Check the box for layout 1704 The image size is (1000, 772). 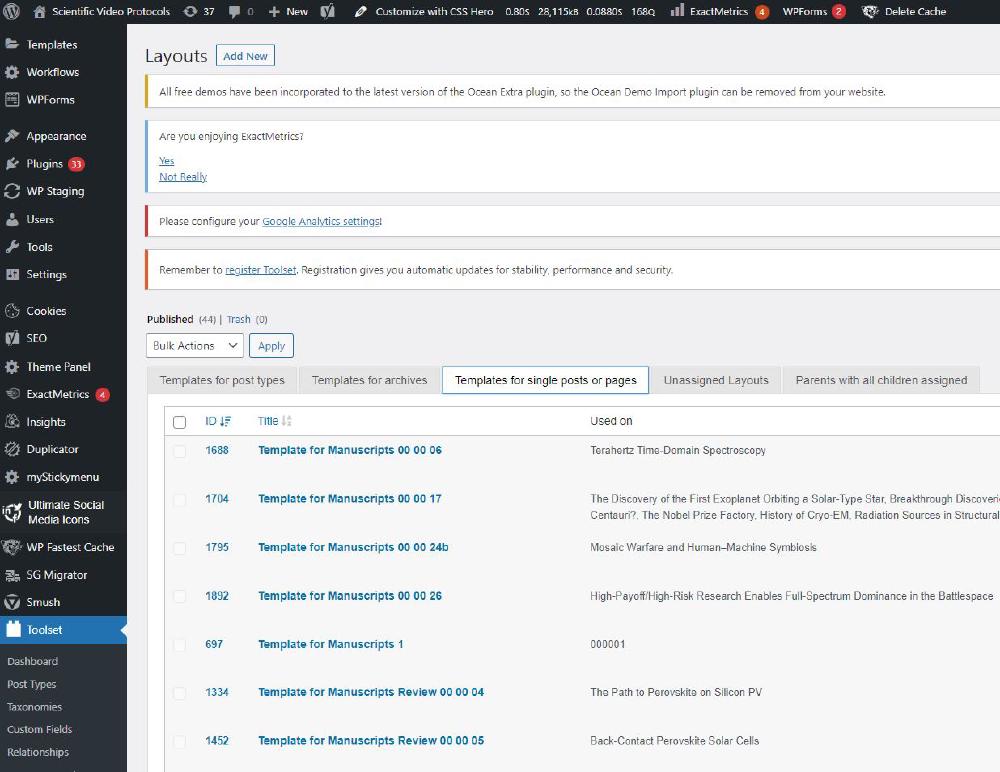pyautogui.click(x=180, y=500)
